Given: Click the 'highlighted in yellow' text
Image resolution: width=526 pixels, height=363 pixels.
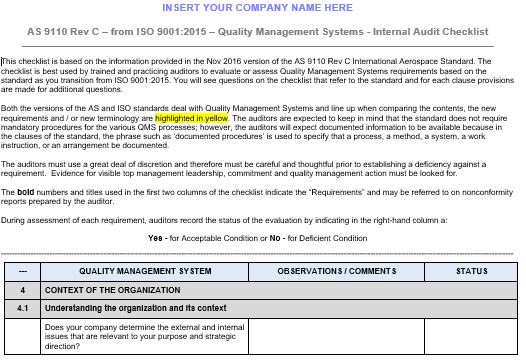Looking at the screenshot, I should click(x=192, y=118).
